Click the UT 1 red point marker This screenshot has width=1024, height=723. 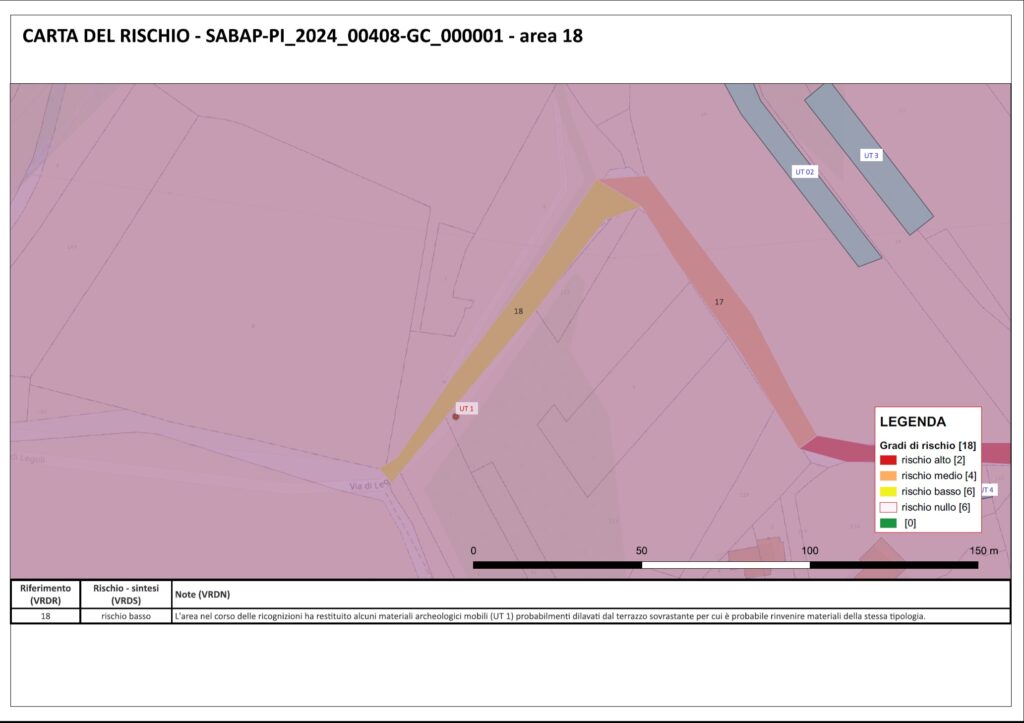455,416
